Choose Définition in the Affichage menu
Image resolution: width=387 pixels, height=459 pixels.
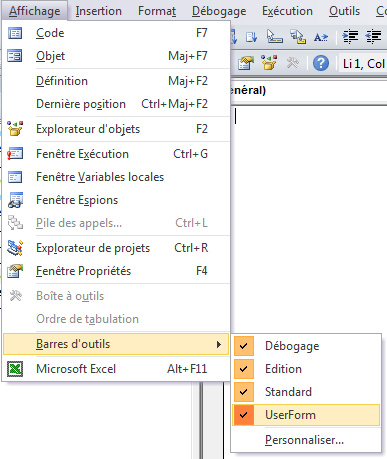pyautogui.click(x=116, y=81)
